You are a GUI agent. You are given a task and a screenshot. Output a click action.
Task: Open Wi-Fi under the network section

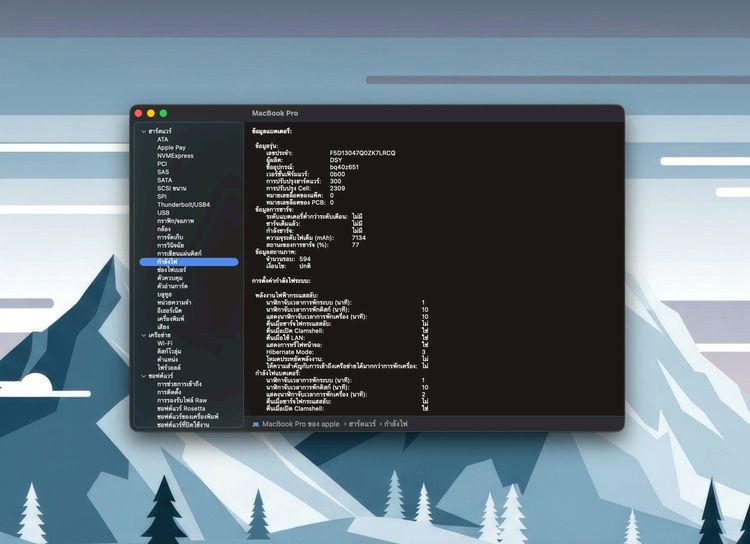tap(165, 343)
